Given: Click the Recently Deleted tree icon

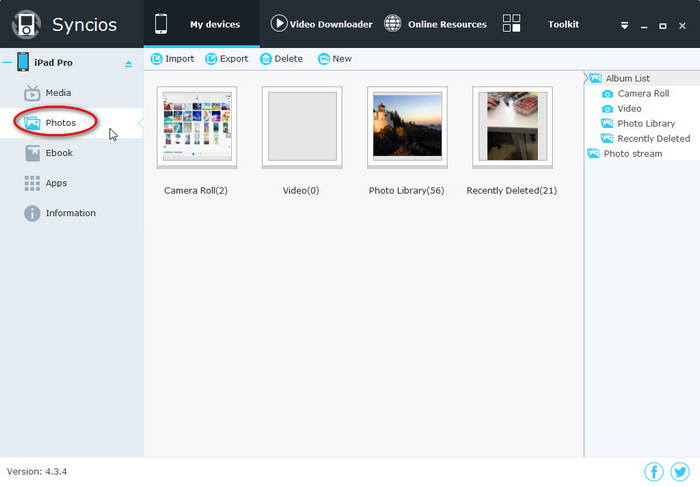Looking at the screenshot, I should (607, 139).
